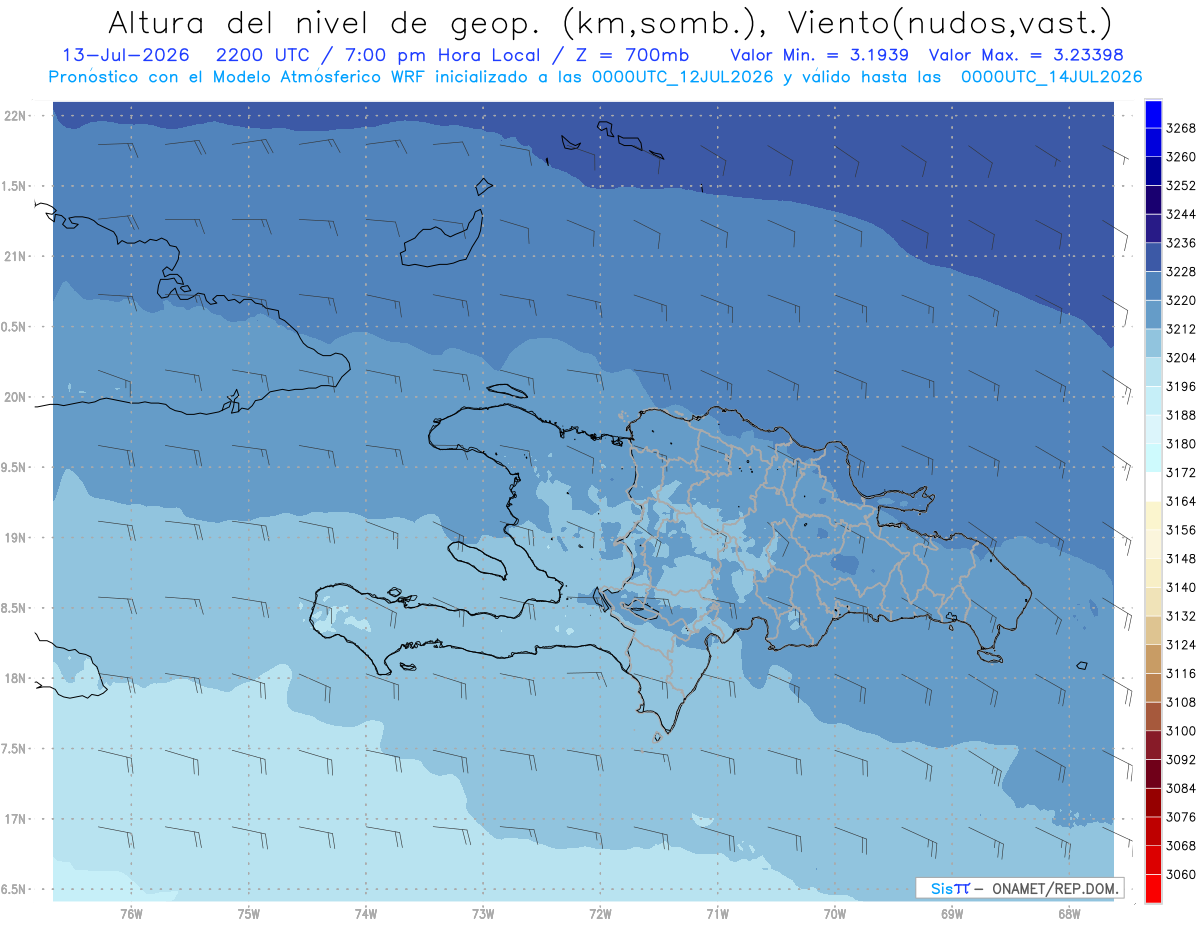
Task: Select the date text '13-Jul-2026'
Action: click(x=124, y=55)
